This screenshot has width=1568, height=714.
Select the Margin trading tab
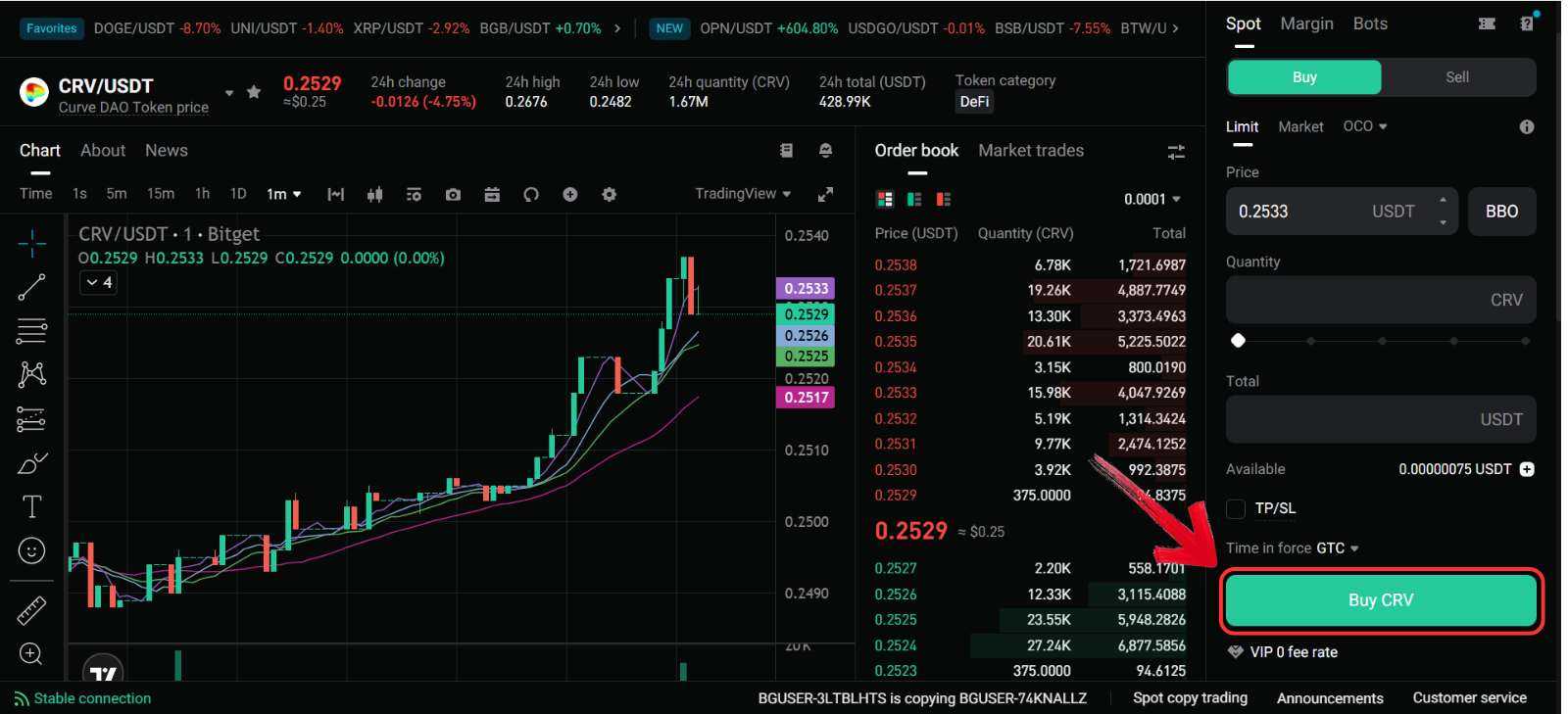1306,24
